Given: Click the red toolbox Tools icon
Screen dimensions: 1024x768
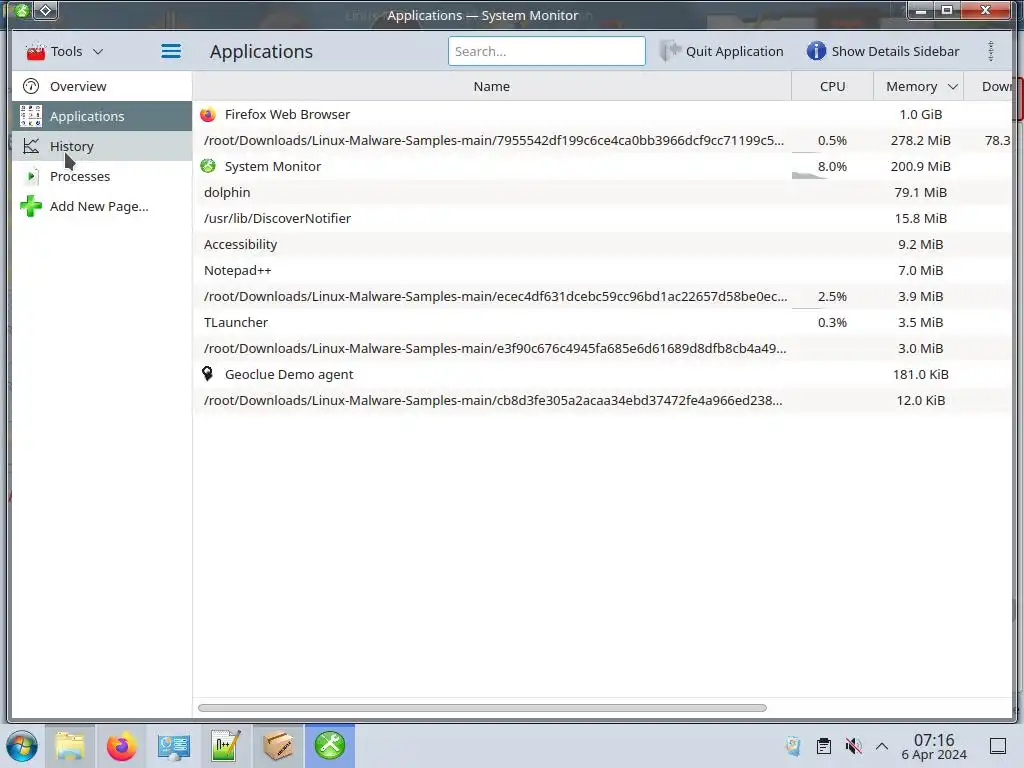Looking at the screenshot, I should pos(35,51).
